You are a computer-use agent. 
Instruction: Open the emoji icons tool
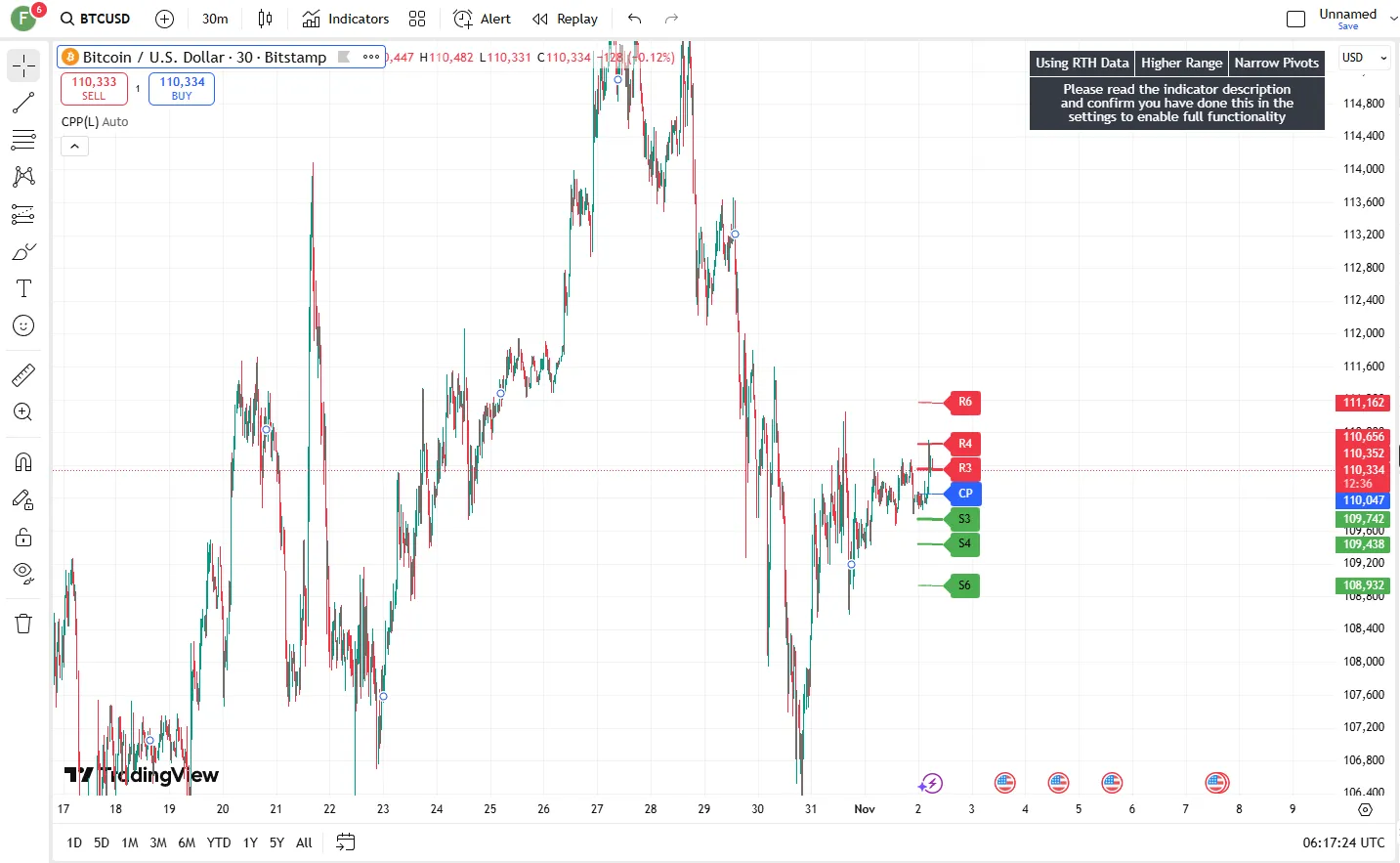tap(23, 325)
